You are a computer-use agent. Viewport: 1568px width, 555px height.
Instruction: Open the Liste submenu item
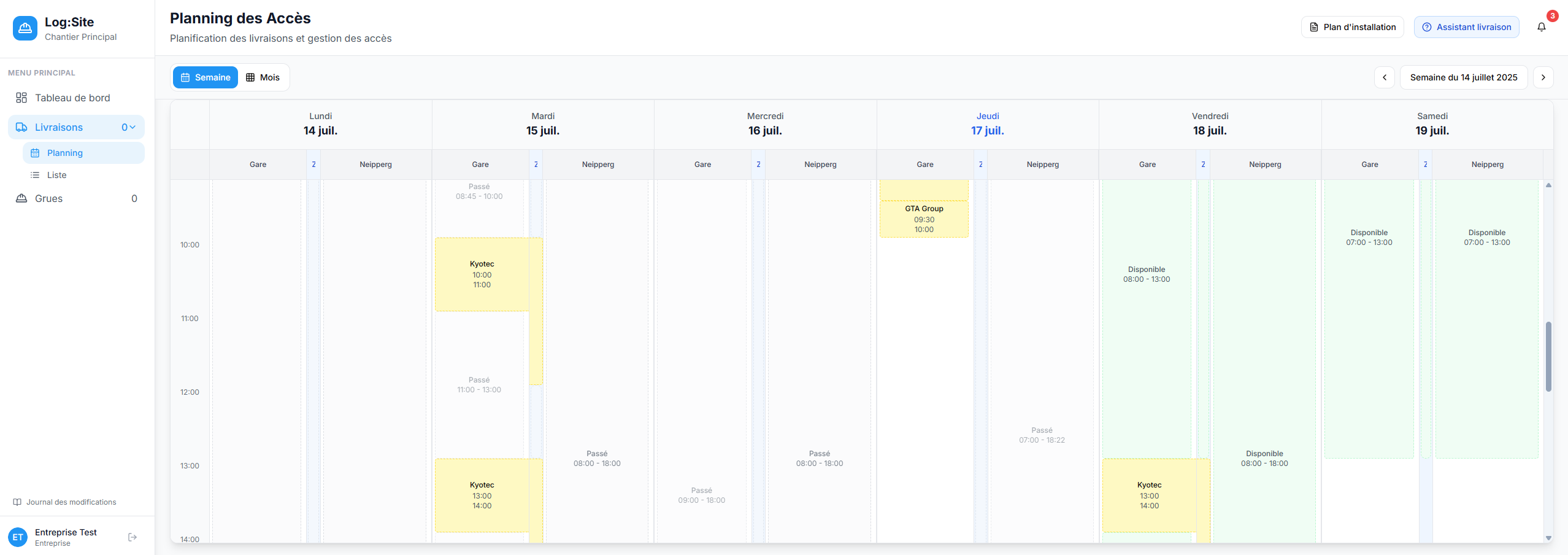84,175
